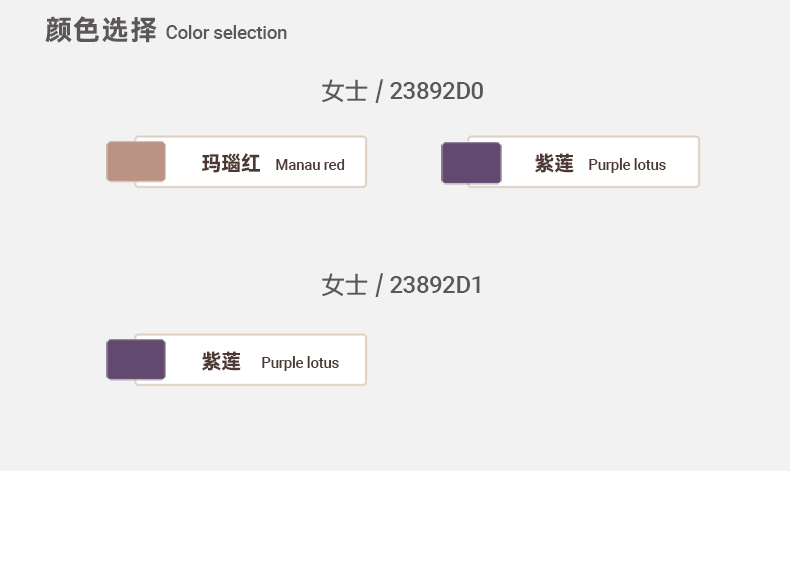Screen dimensions: 790x586
Task: Click the slash in the 23892D0 heading
Action: point(379,92)
